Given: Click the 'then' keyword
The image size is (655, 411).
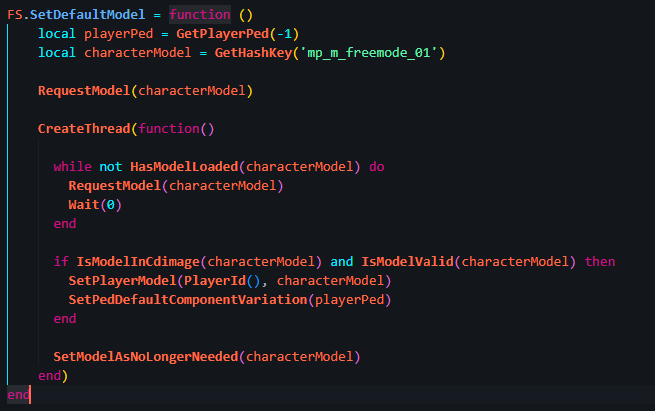Looking at the screenshot, I should [600, 261].
